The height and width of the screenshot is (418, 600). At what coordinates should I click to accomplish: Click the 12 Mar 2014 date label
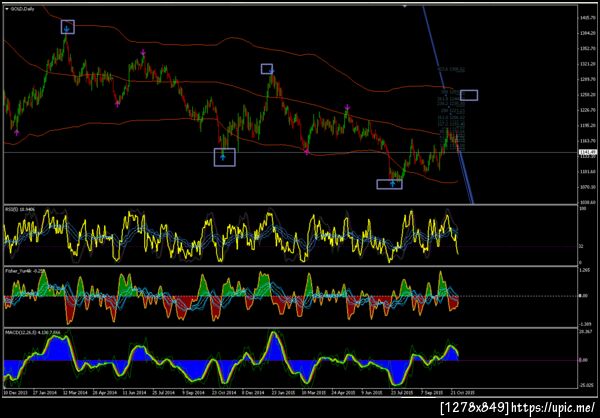tap(73, 393)
